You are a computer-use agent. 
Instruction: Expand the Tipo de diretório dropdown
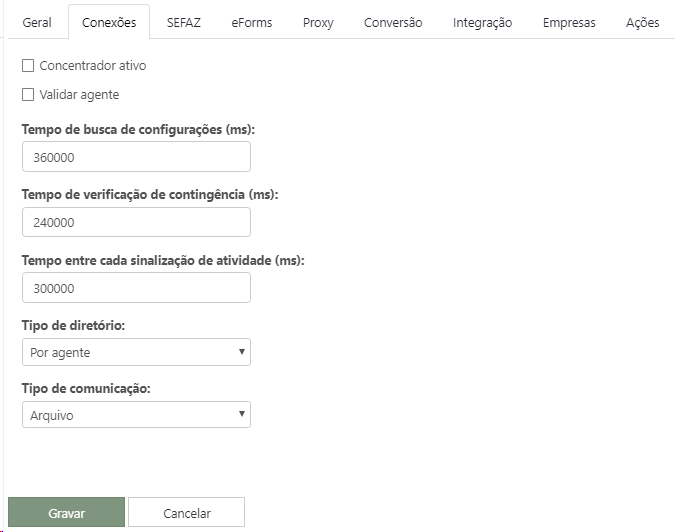pos(136,352)
